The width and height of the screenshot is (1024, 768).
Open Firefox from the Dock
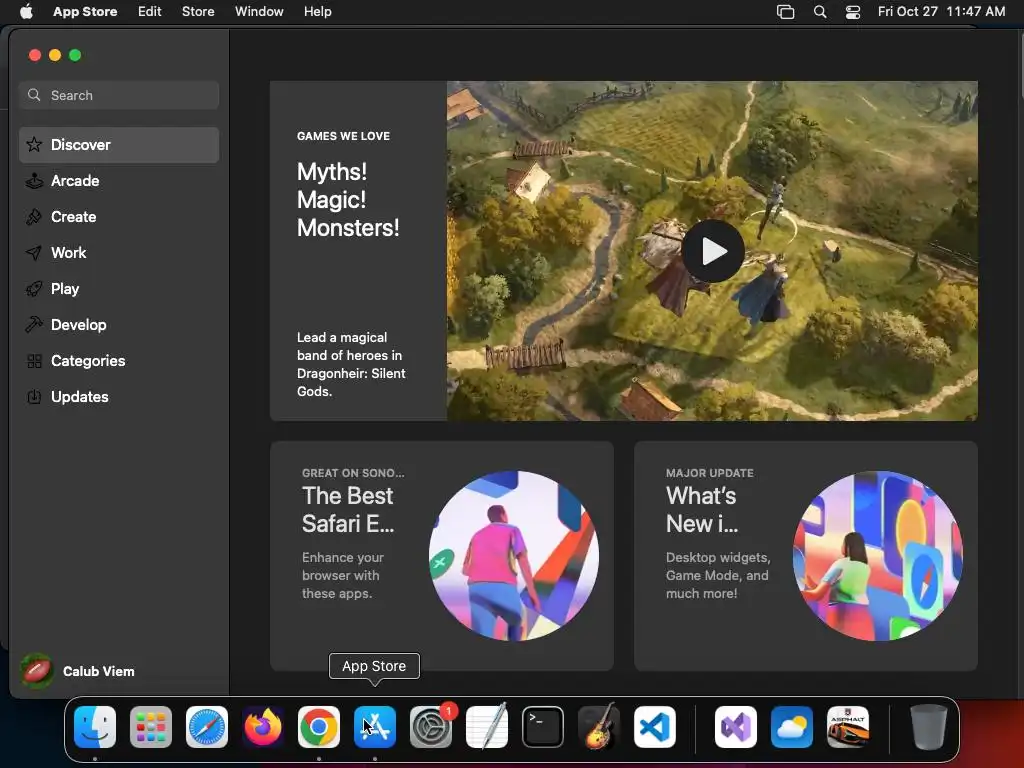click(263, 727)
